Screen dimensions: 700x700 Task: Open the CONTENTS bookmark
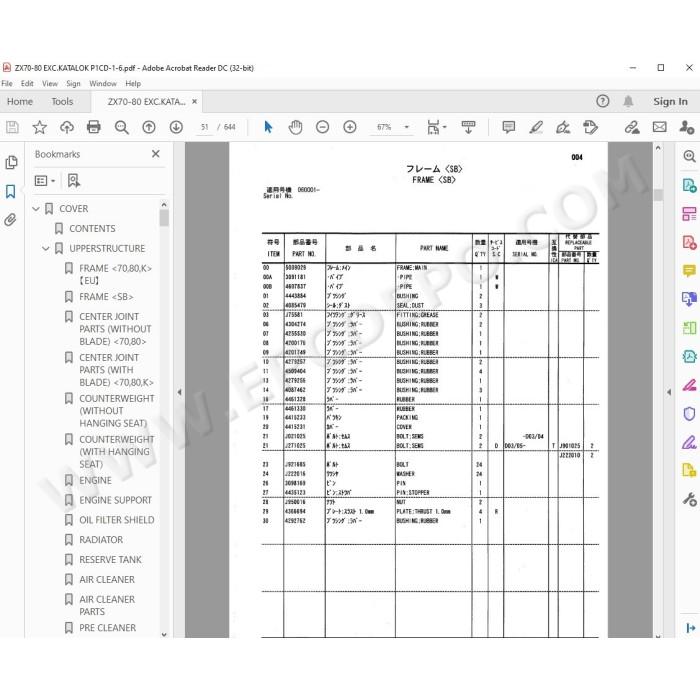(92, 229)
